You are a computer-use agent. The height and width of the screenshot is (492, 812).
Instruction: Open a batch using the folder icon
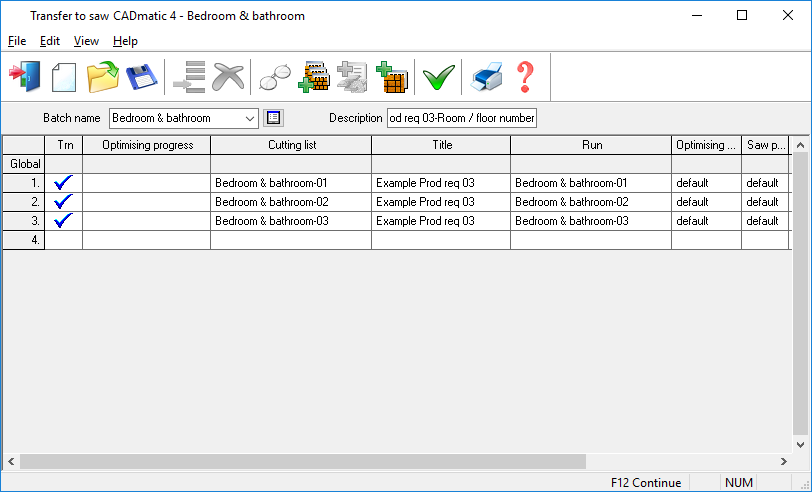[102, 77]
